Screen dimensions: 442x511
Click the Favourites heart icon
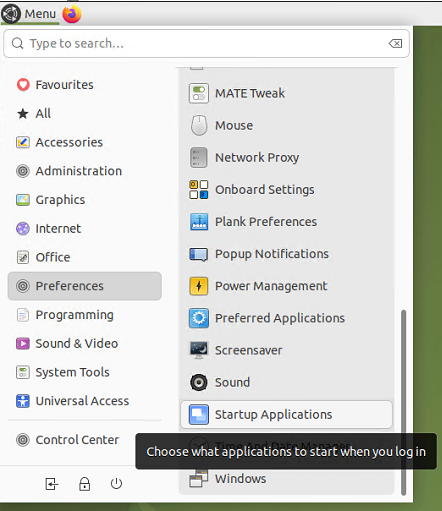click(23, 85)
